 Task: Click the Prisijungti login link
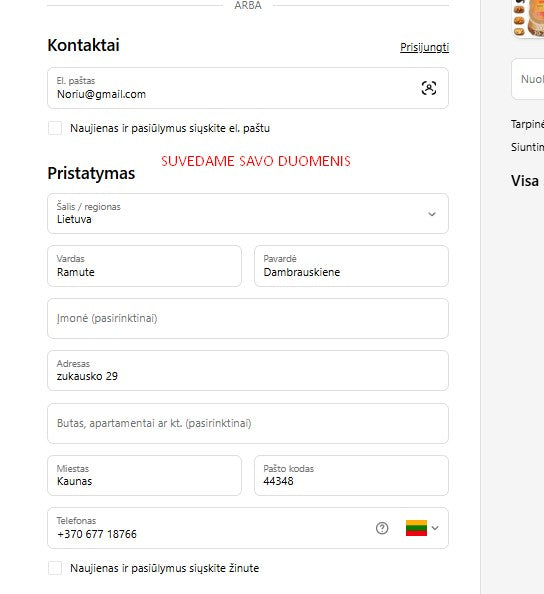424,47
